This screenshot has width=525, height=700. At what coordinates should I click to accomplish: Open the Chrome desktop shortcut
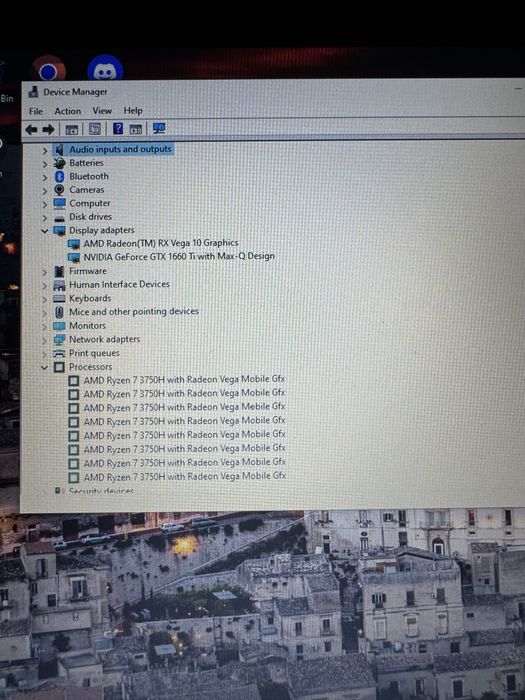coord(49,69)
